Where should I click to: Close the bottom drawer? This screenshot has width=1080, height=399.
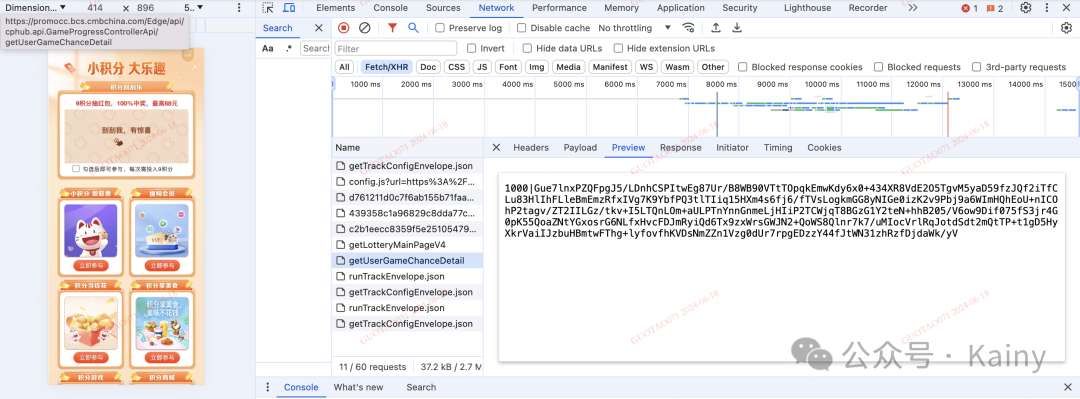click(1068, 387)
